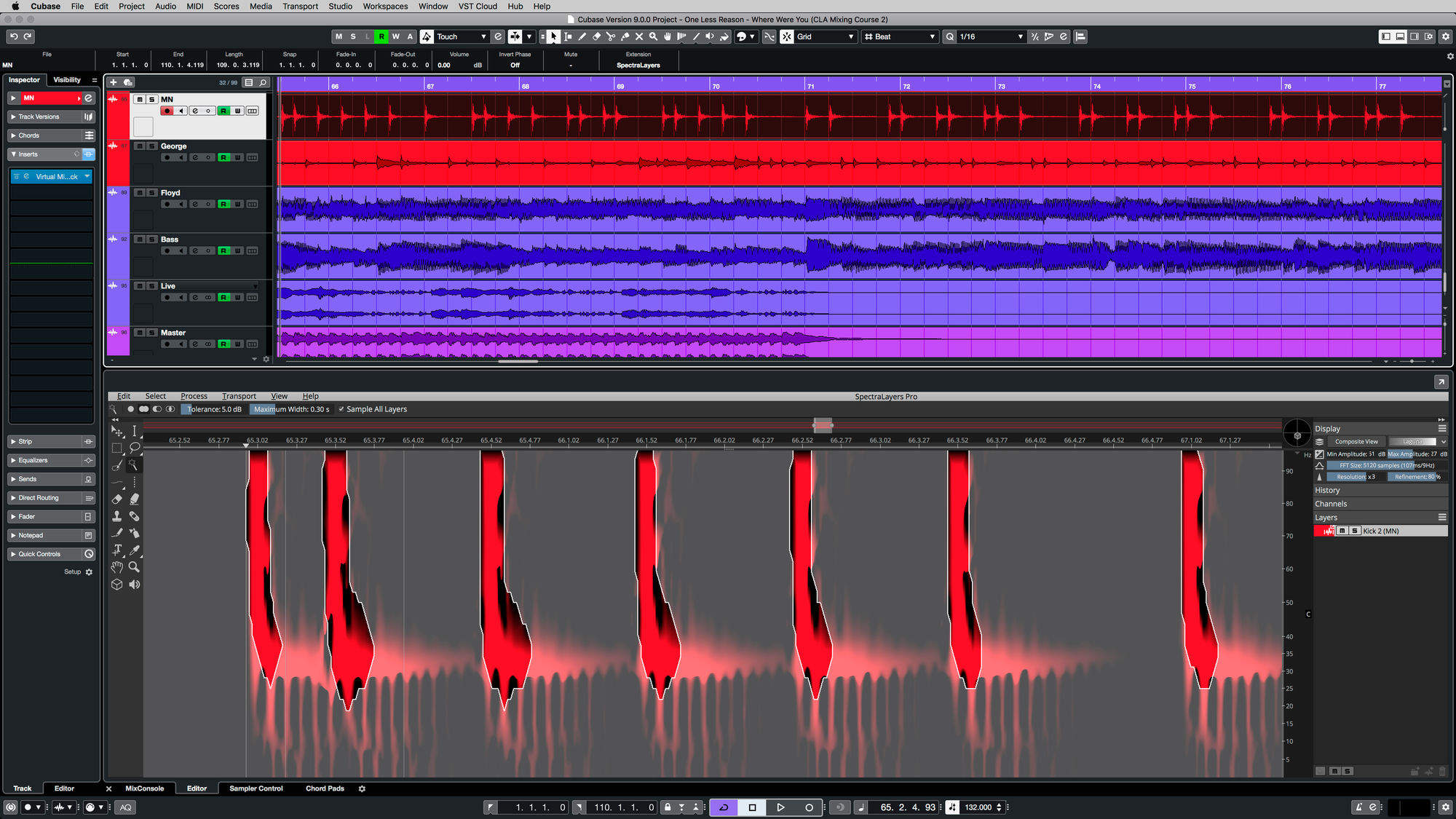Toggle the Sample All Layers checkbox
Viewport: 1456px width, 819px height.
click(x=341, y=409)
